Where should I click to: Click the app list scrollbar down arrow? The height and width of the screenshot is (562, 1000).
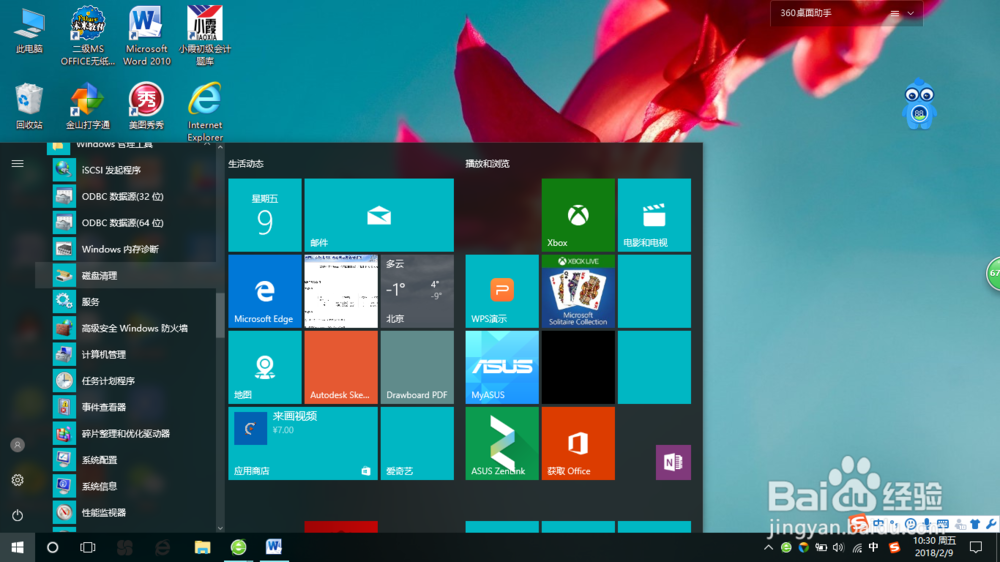220,528
